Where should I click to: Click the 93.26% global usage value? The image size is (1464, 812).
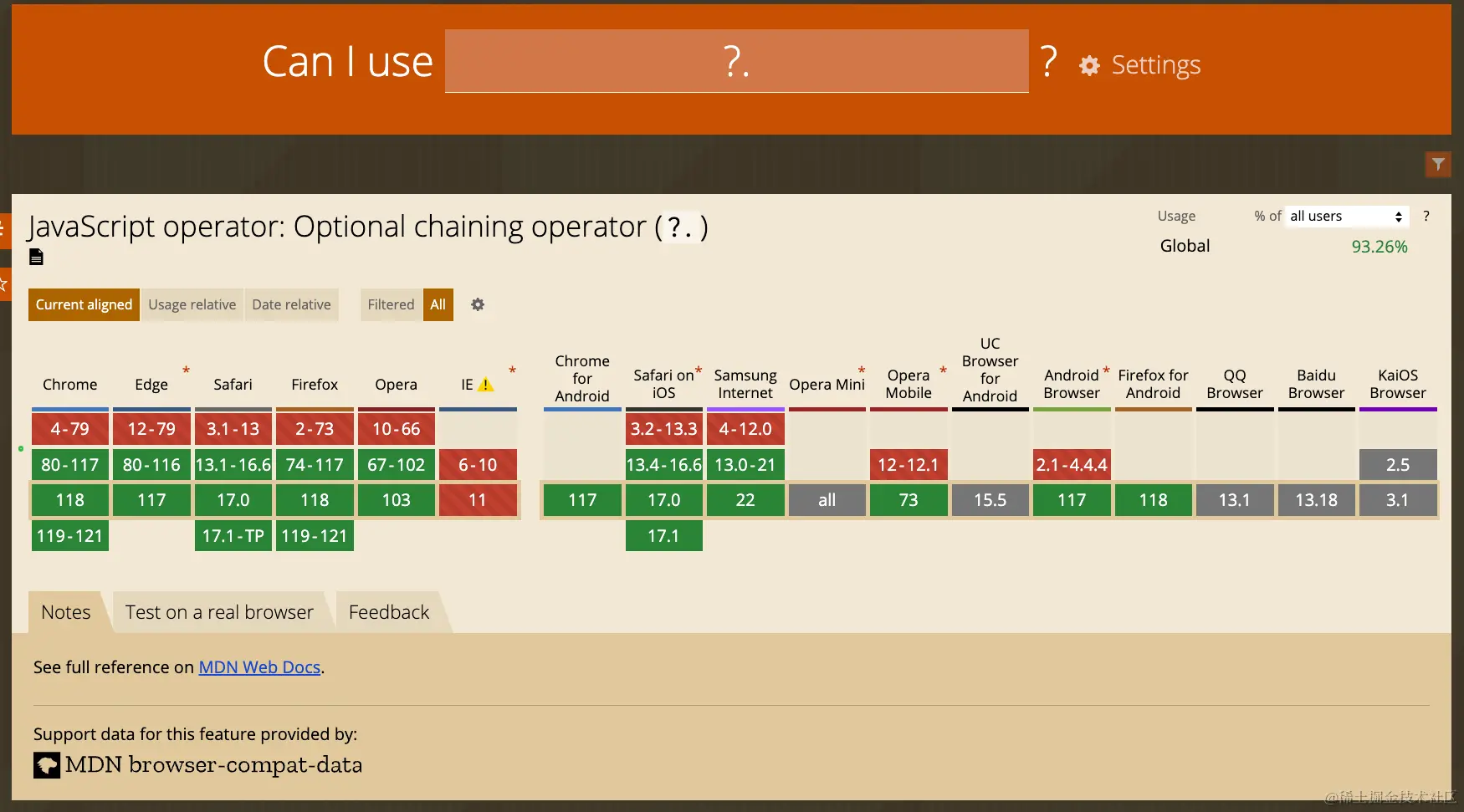1380,247
